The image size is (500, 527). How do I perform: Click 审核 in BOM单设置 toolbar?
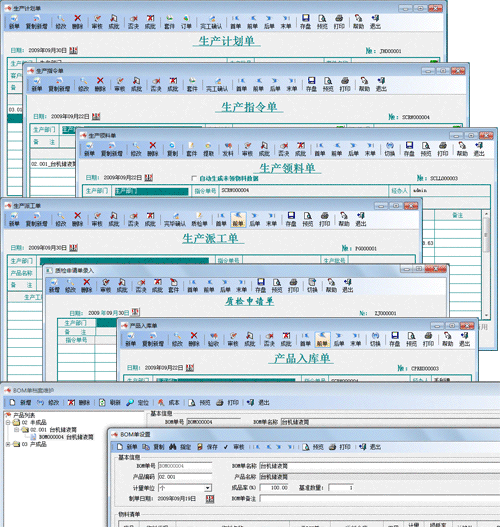[234, 447]
